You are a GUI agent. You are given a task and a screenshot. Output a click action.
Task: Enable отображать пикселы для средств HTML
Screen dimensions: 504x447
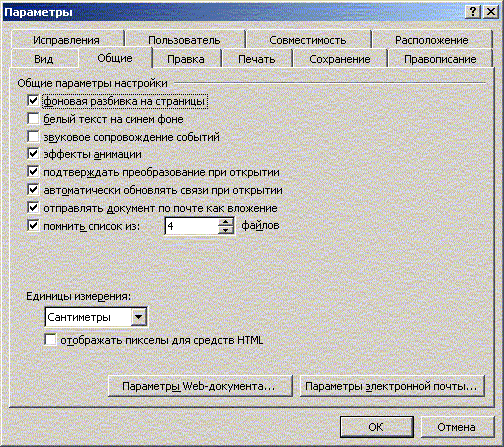(50, 340)
